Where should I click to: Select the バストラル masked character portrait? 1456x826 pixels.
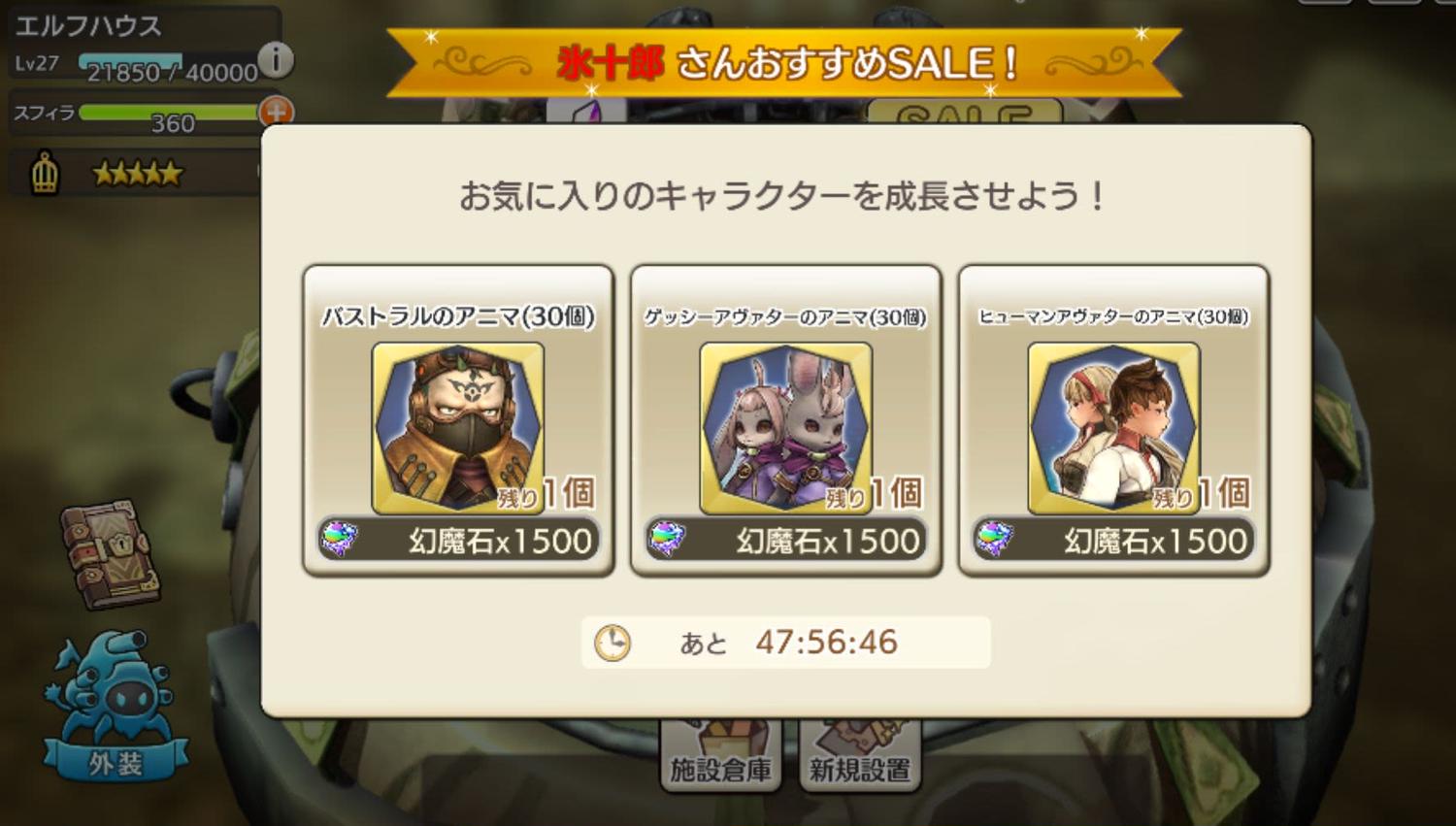(458, 427)
